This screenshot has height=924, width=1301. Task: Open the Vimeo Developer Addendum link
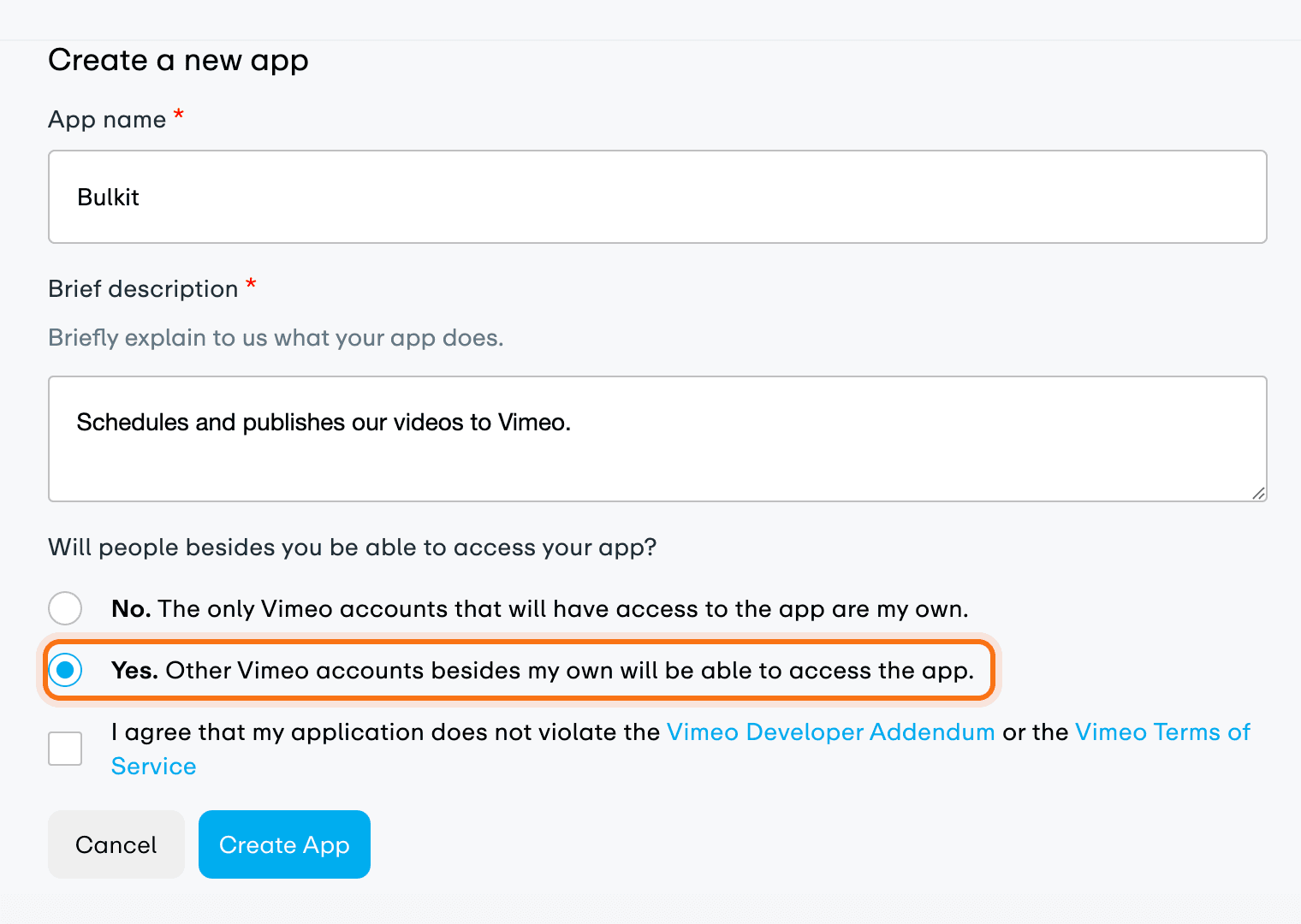[830, 732]
